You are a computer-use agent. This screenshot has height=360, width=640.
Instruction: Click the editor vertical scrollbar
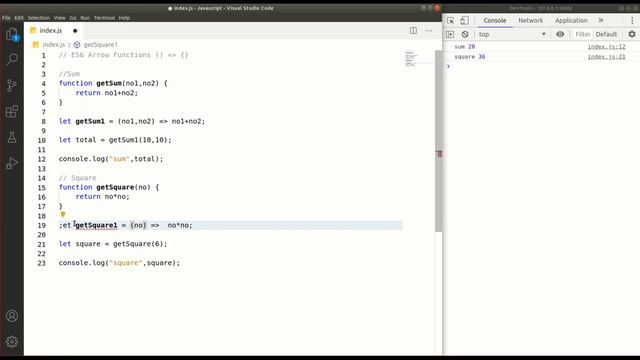pyautogui.click(x=439, y=141)
